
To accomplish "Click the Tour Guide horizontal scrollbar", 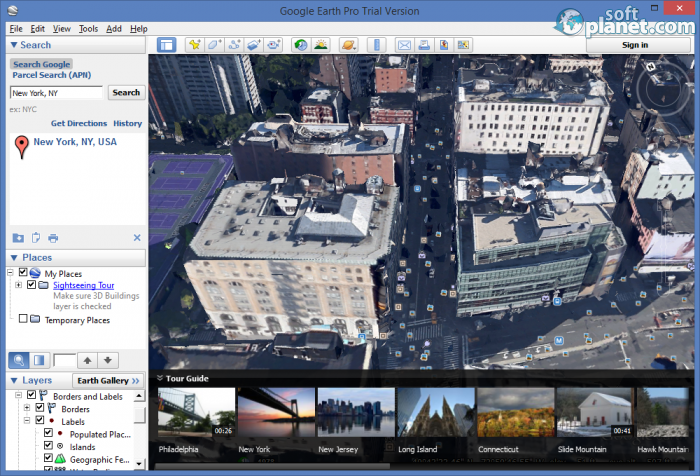I will tap(272, 466).
